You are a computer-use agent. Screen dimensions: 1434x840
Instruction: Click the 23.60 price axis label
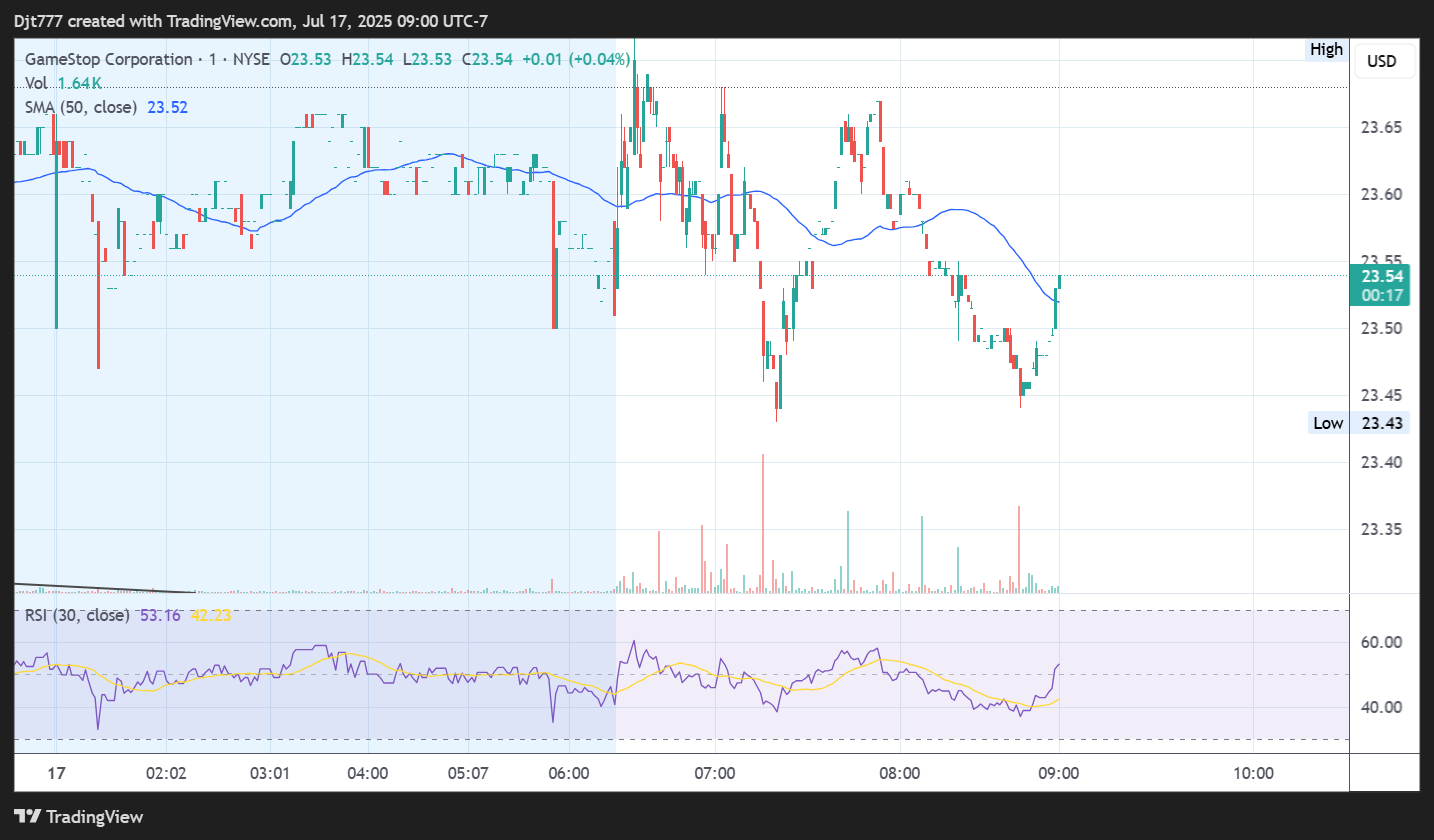click(1382, 194)
